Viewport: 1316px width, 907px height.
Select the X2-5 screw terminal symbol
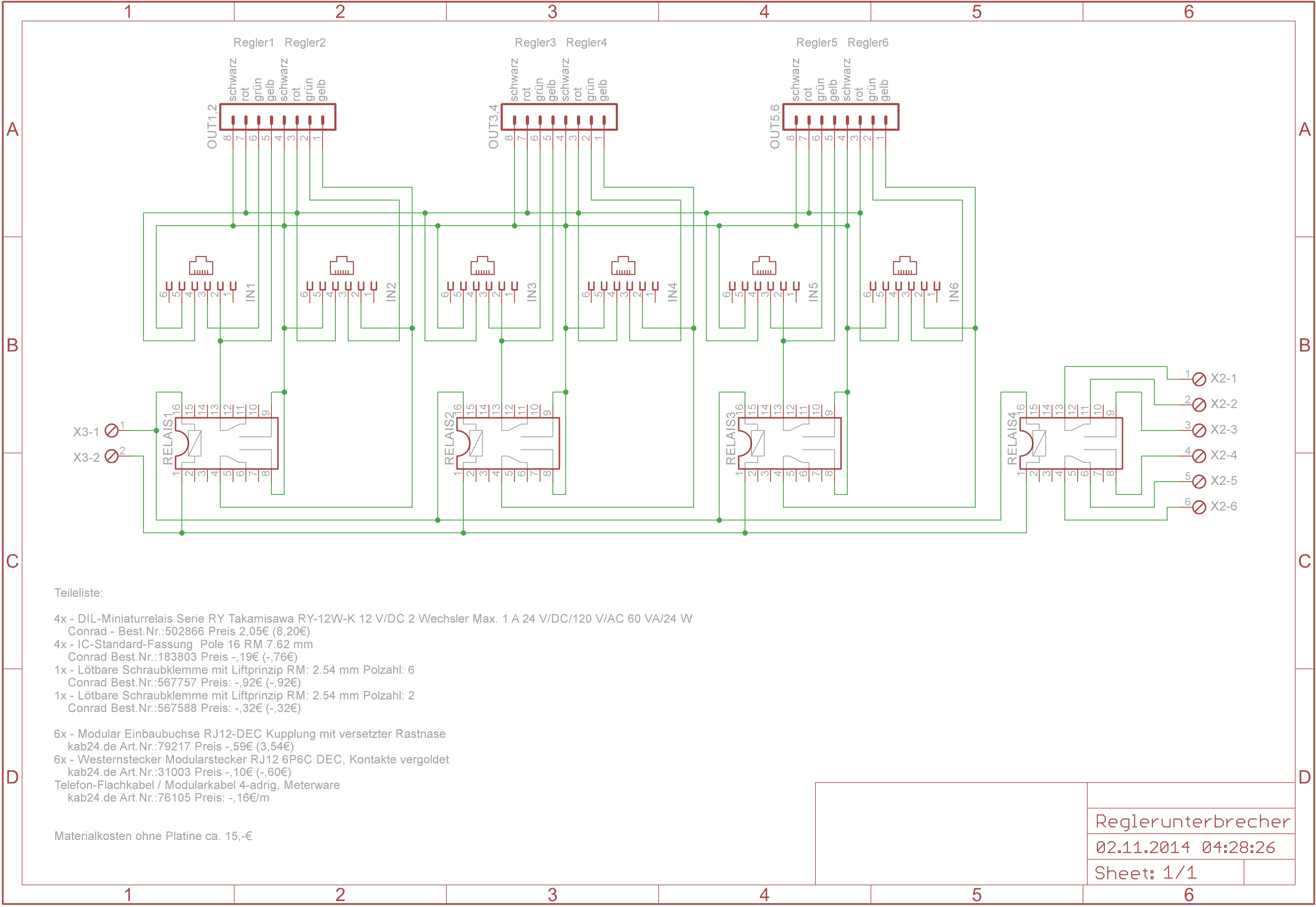click(x=1199, y=481)
